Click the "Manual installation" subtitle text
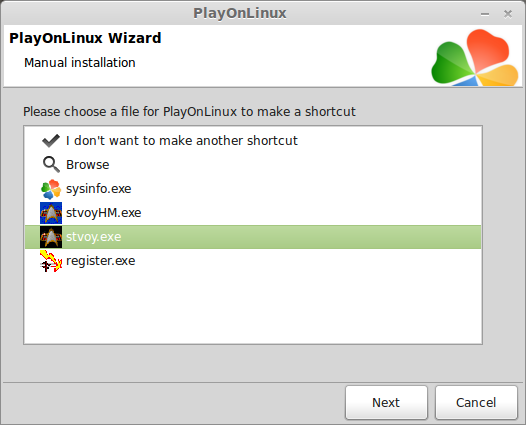Screen dimensions: 526x425 click(80, 63)
